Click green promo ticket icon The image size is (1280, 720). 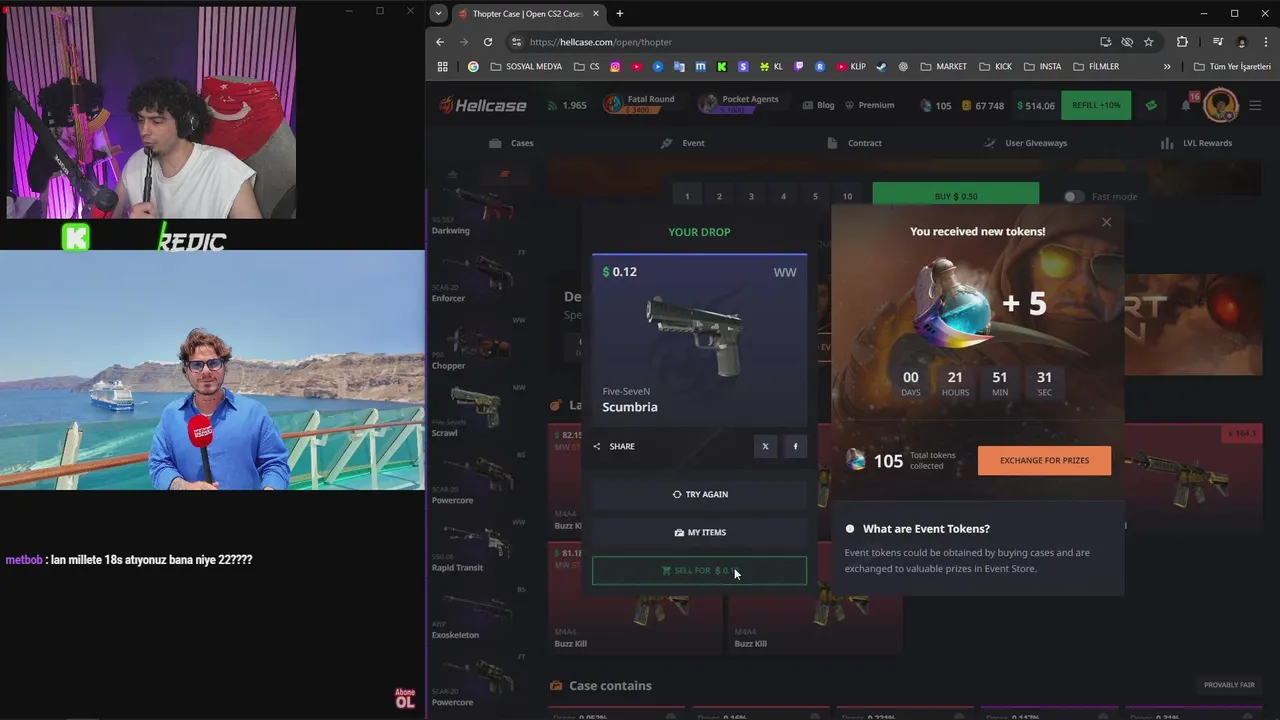1151,105
